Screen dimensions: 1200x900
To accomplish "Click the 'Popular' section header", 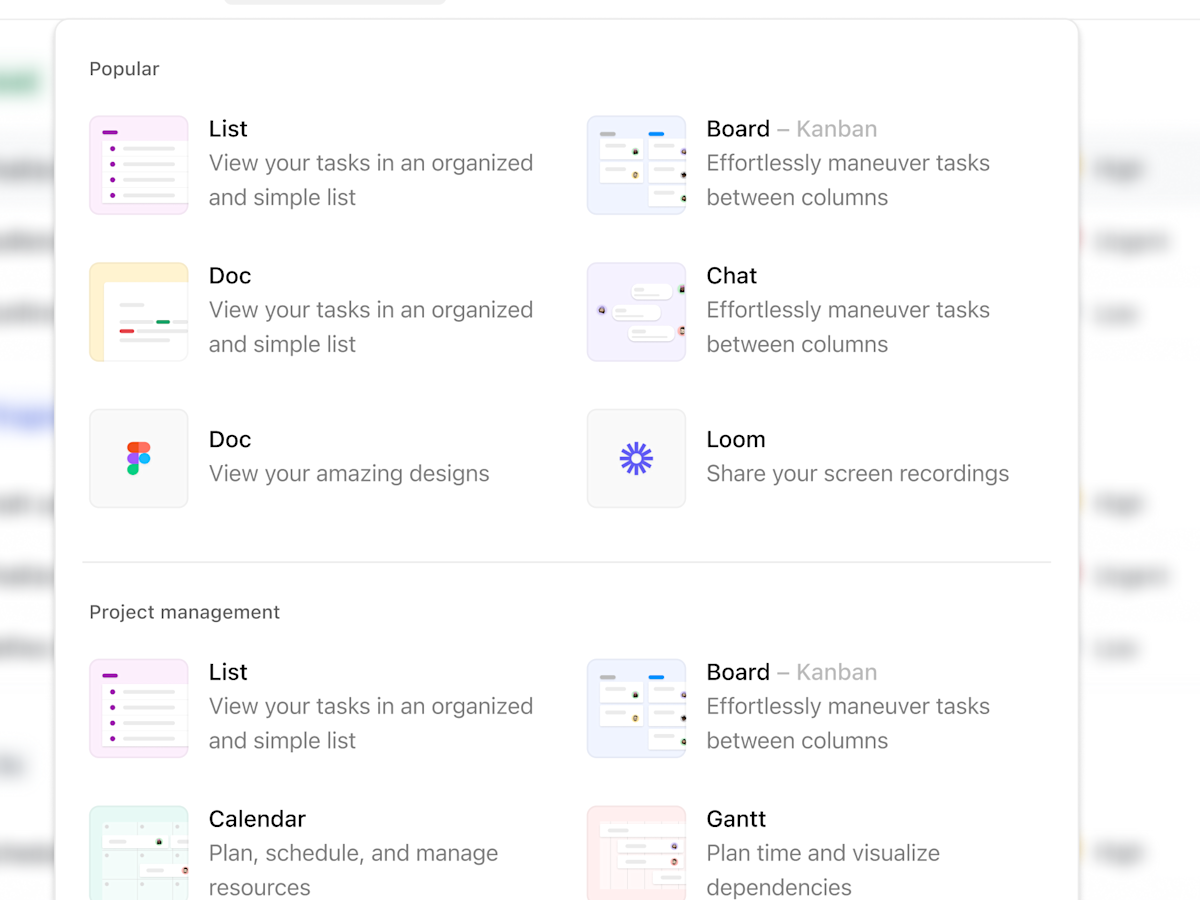I will coord(124,68).
